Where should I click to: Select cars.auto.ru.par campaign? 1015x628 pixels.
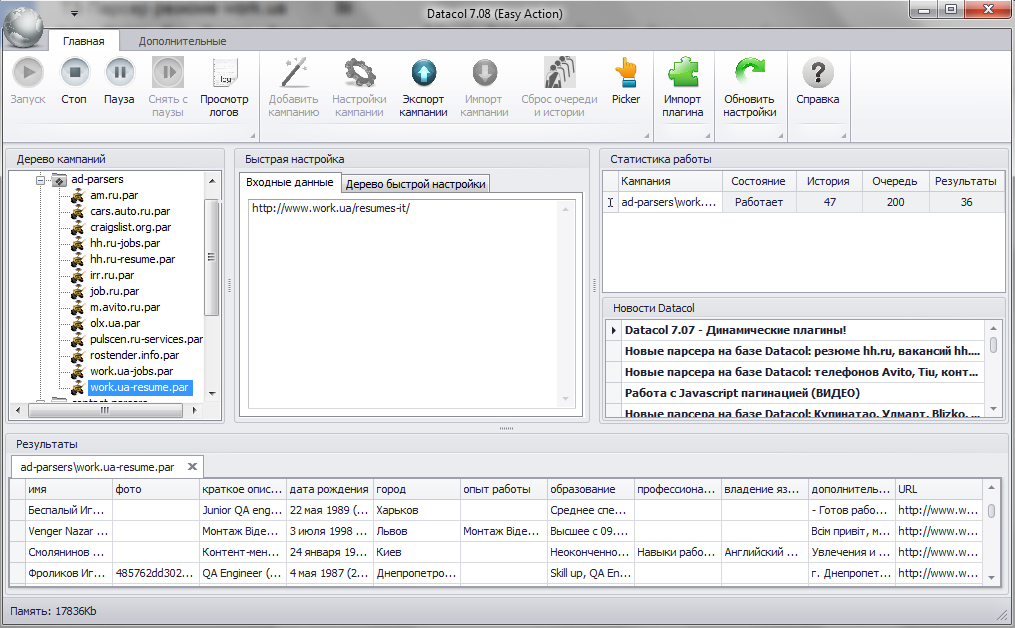point(130,211)
